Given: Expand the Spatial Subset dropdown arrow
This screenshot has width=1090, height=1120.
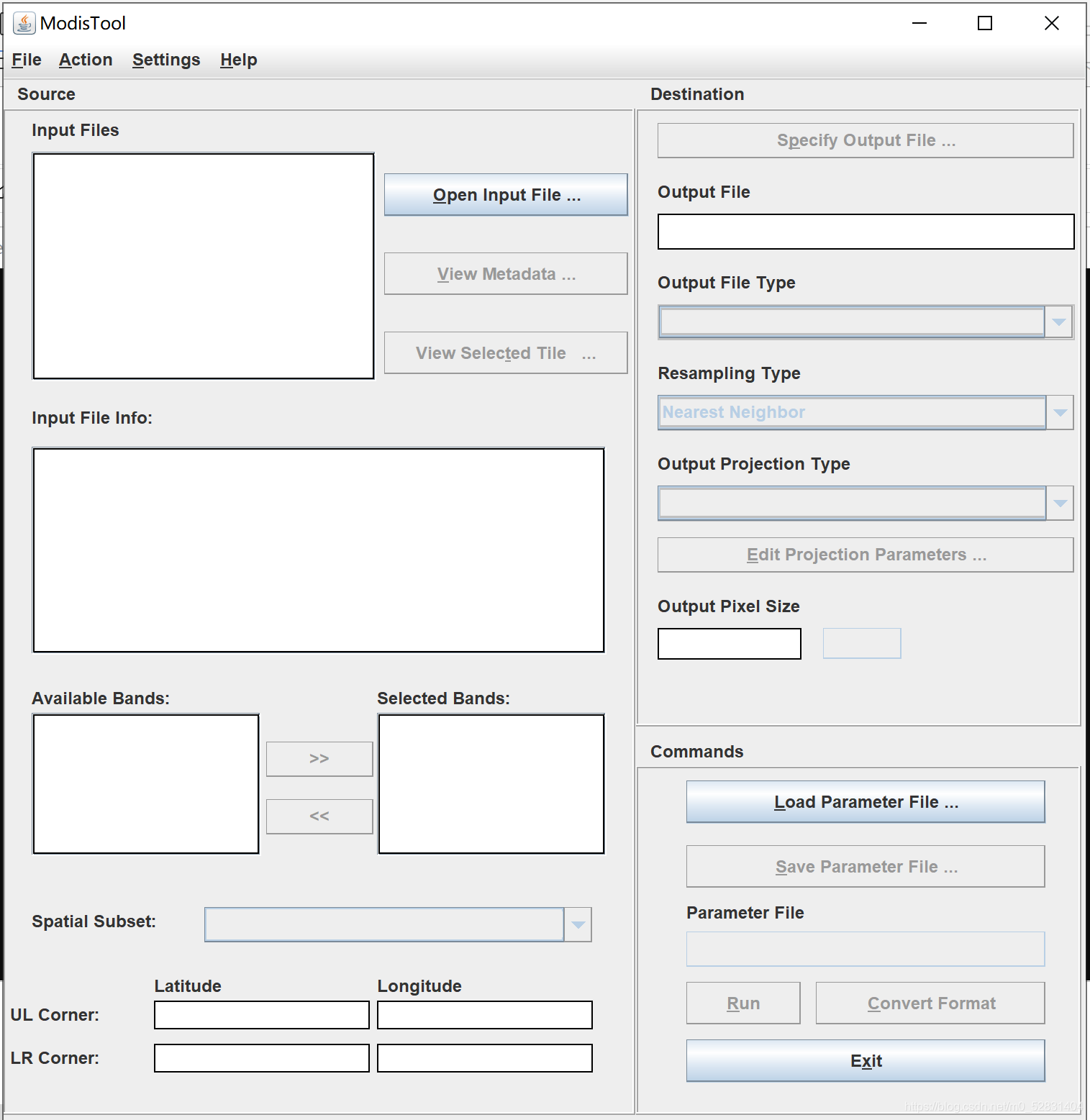Looking at the screenshot, I should 578,925.
